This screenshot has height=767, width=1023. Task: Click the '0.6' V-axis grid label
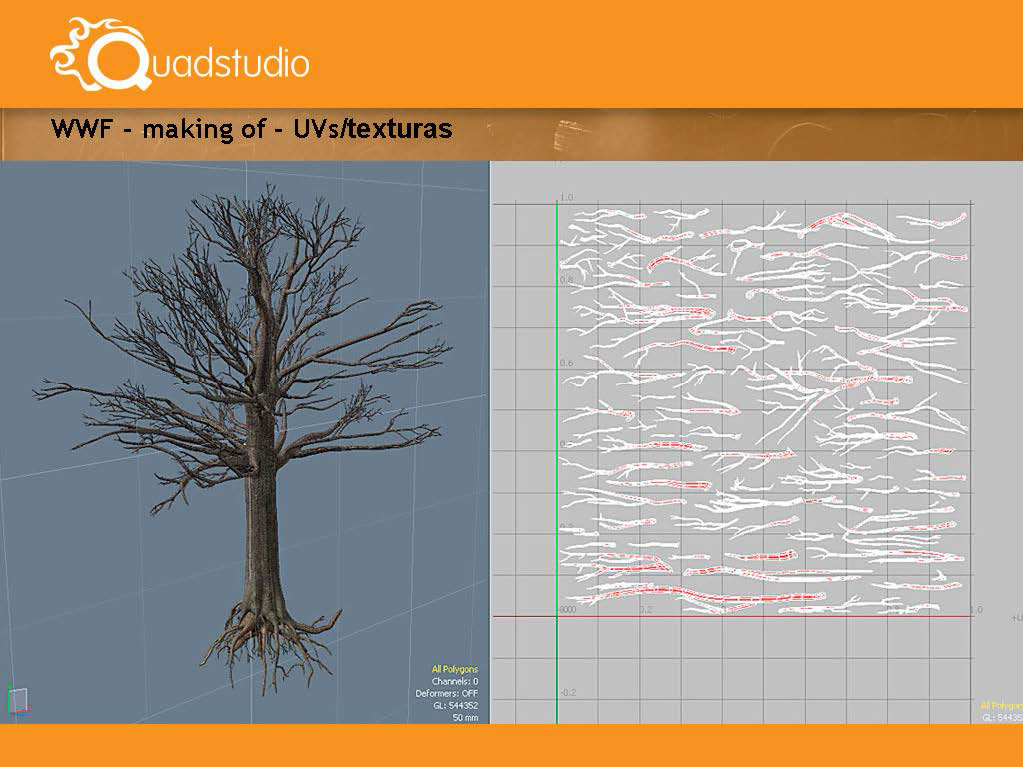tap(566, 363)
